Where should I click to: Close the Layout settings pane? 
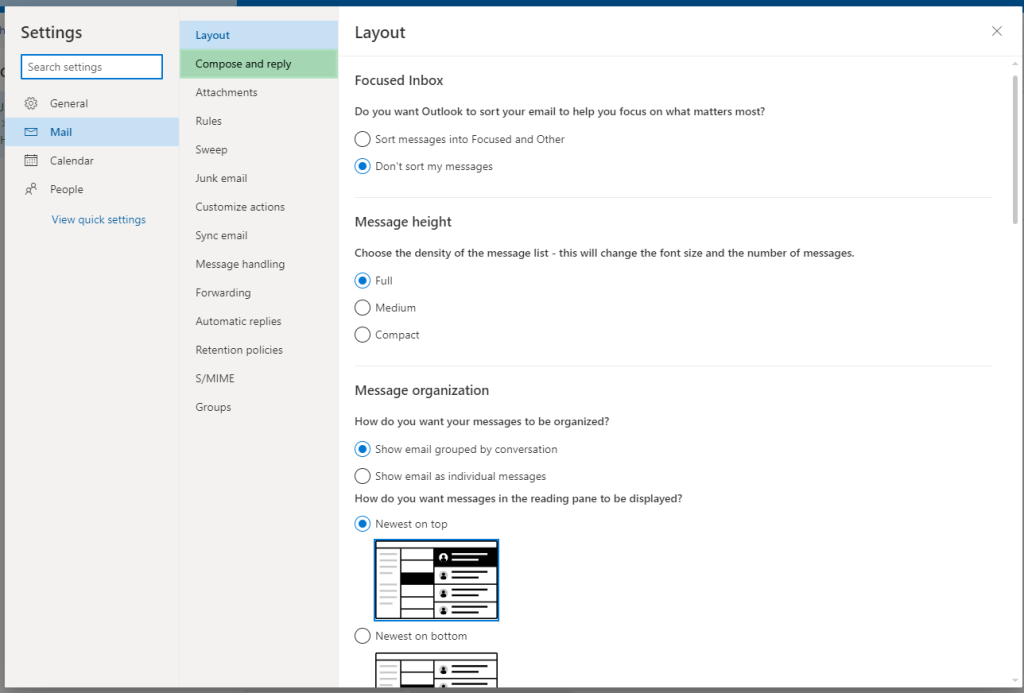click(x=996, y=31)
